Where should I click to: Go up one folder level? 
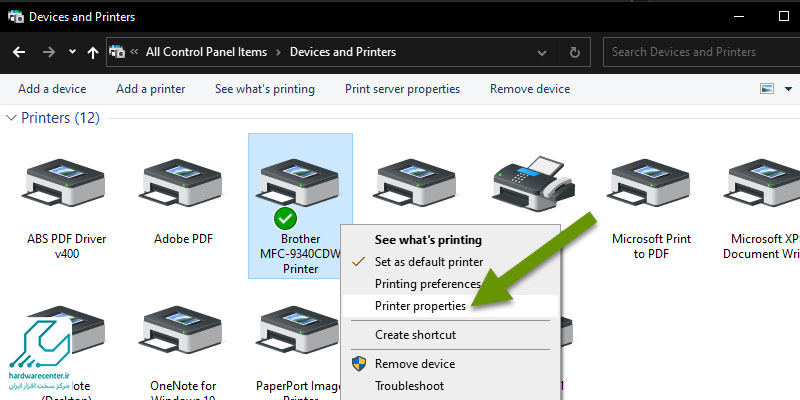coord(93,52)
